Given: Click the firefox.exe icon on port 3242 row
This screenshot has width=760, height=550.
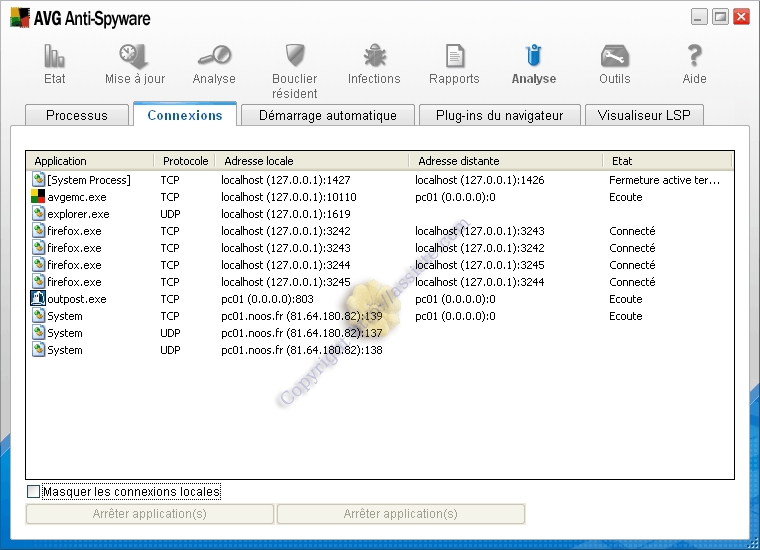Looking at the screenshot, I should click(38, 230).
